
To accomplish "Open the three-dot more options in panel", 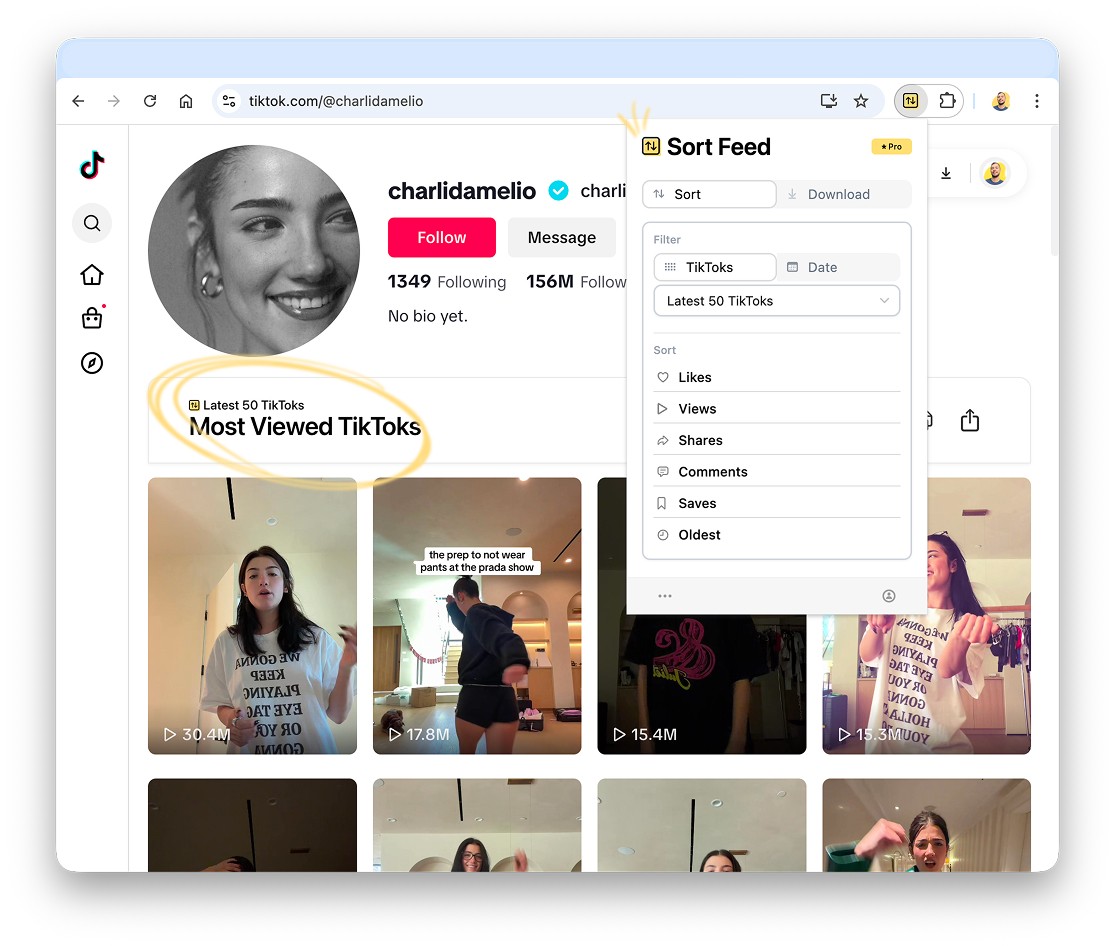I will [x=665, y=596].
